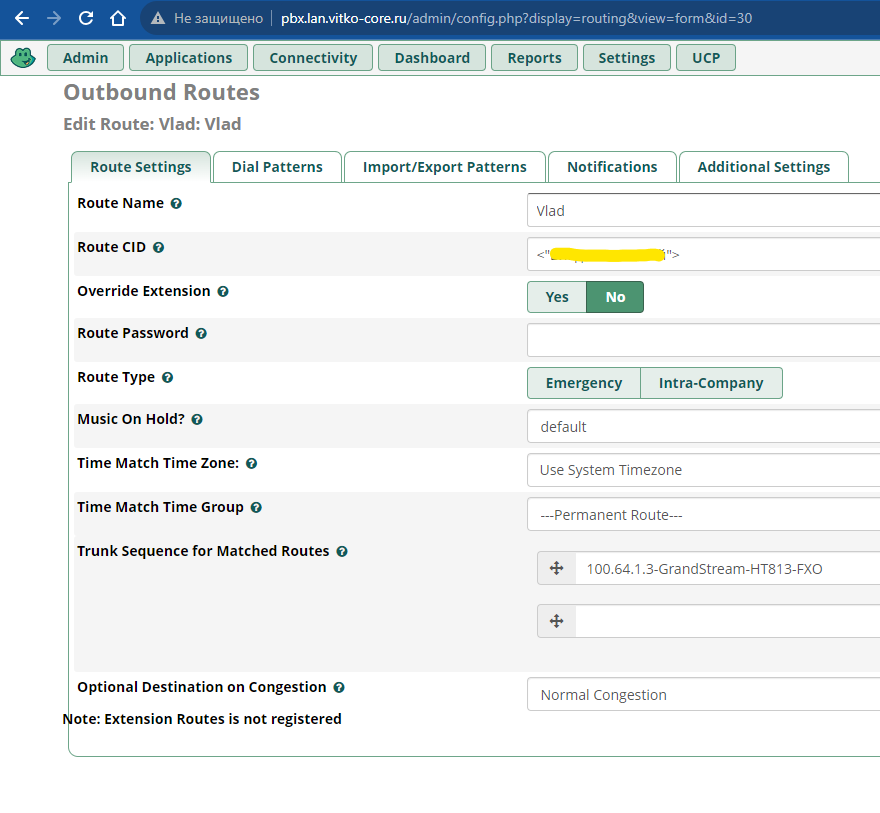Open the Dashboard page
The image size is (880, 813).
click(x=432, y=58)
